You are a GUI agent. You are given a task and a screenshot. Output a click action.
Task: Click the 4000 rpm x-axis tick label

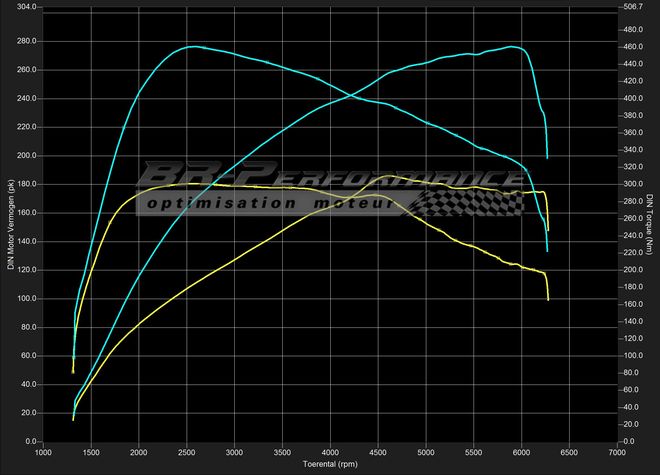330,452
